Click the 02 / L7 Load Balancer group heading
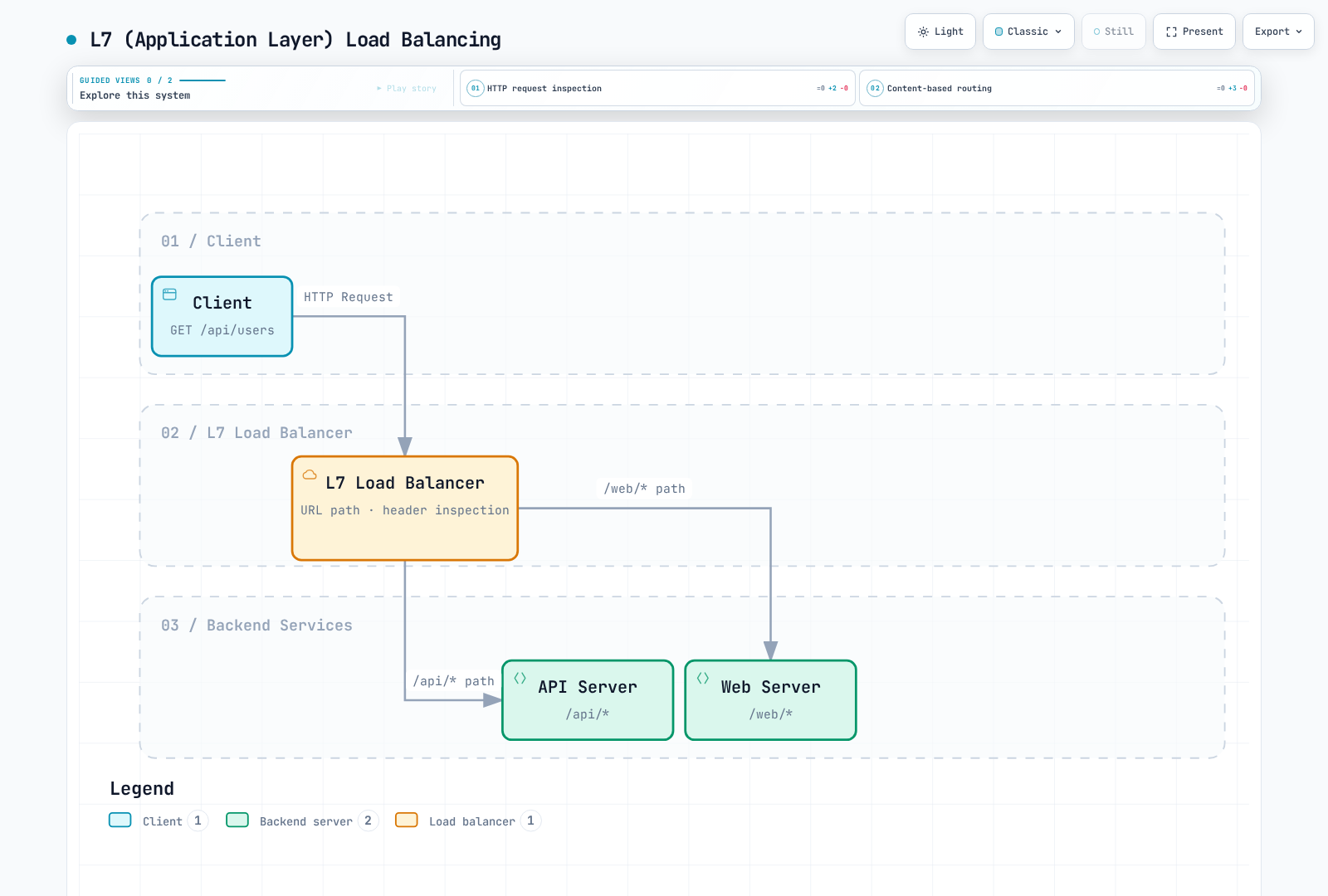 256,433
